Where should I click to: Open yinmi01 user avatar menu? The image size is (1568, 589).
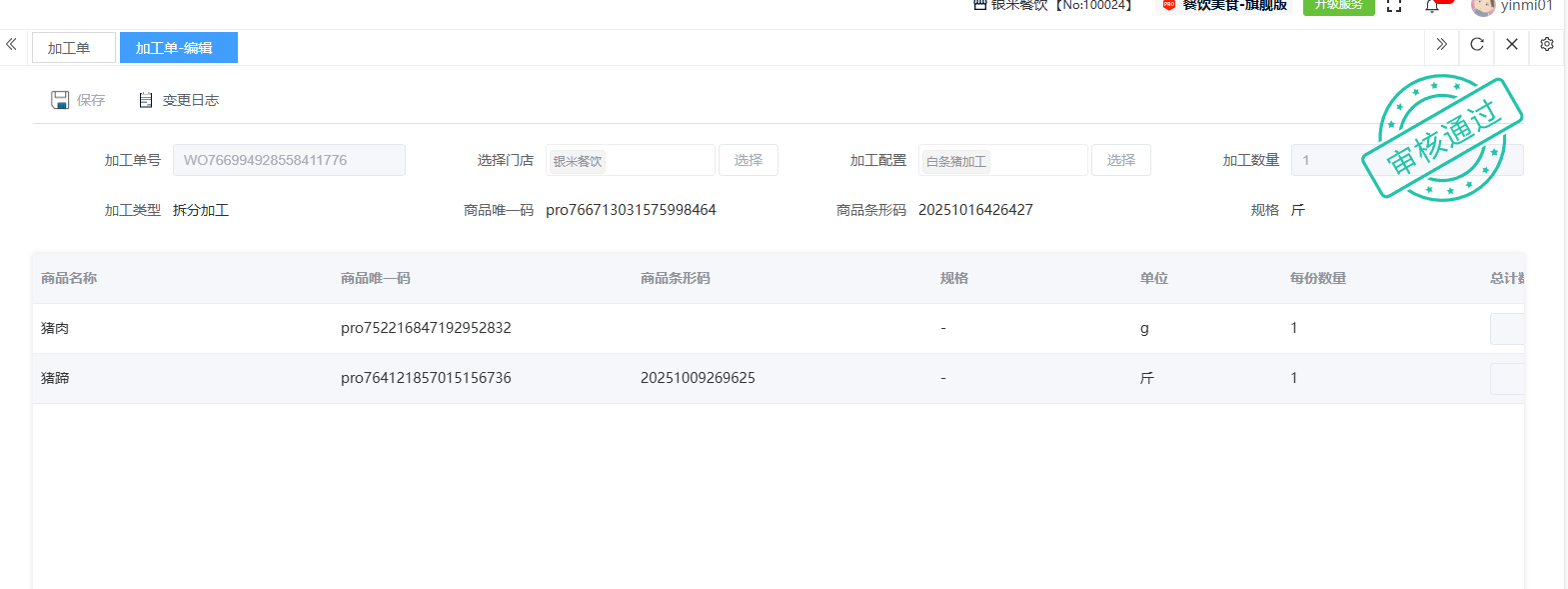click(1483, 7)
